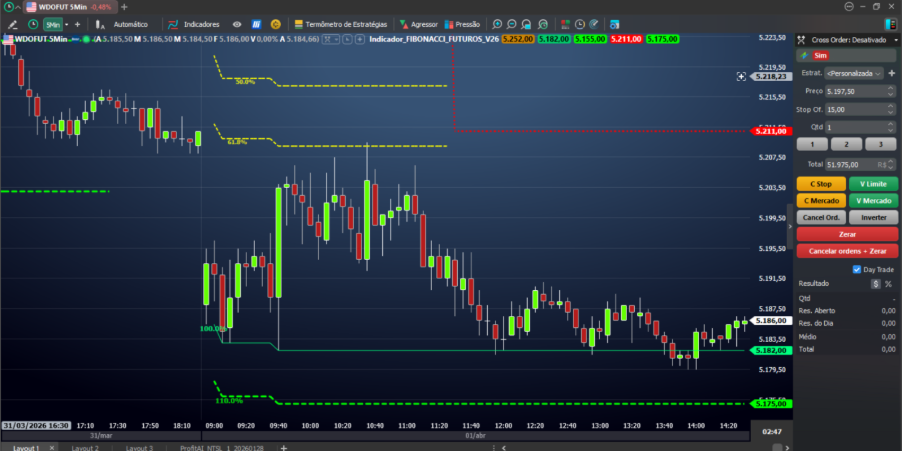Show Resultado in currency with $ toggle

pos(875,283)
